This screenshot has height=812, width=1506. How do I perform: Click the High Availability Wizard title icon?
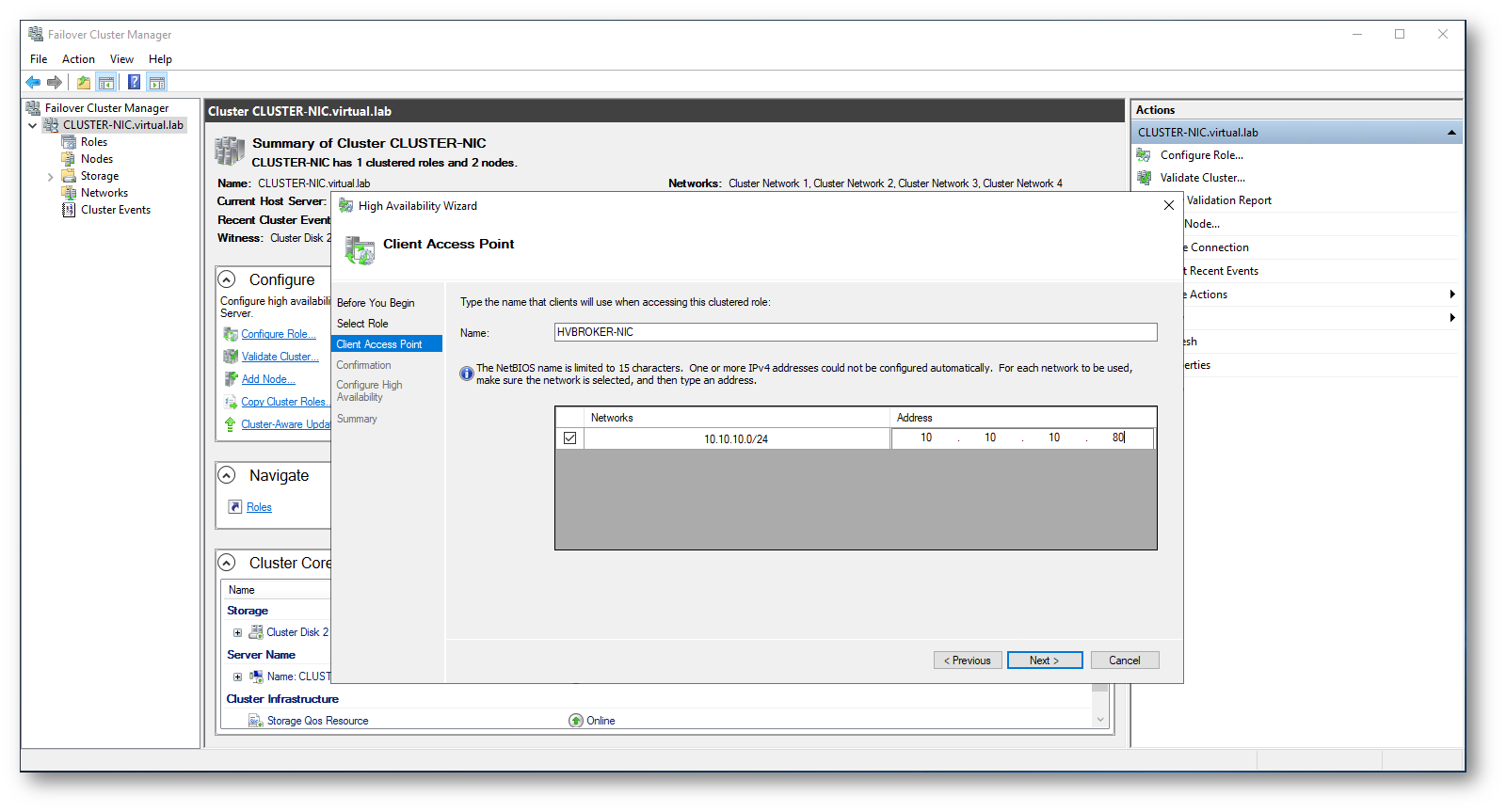346,206
